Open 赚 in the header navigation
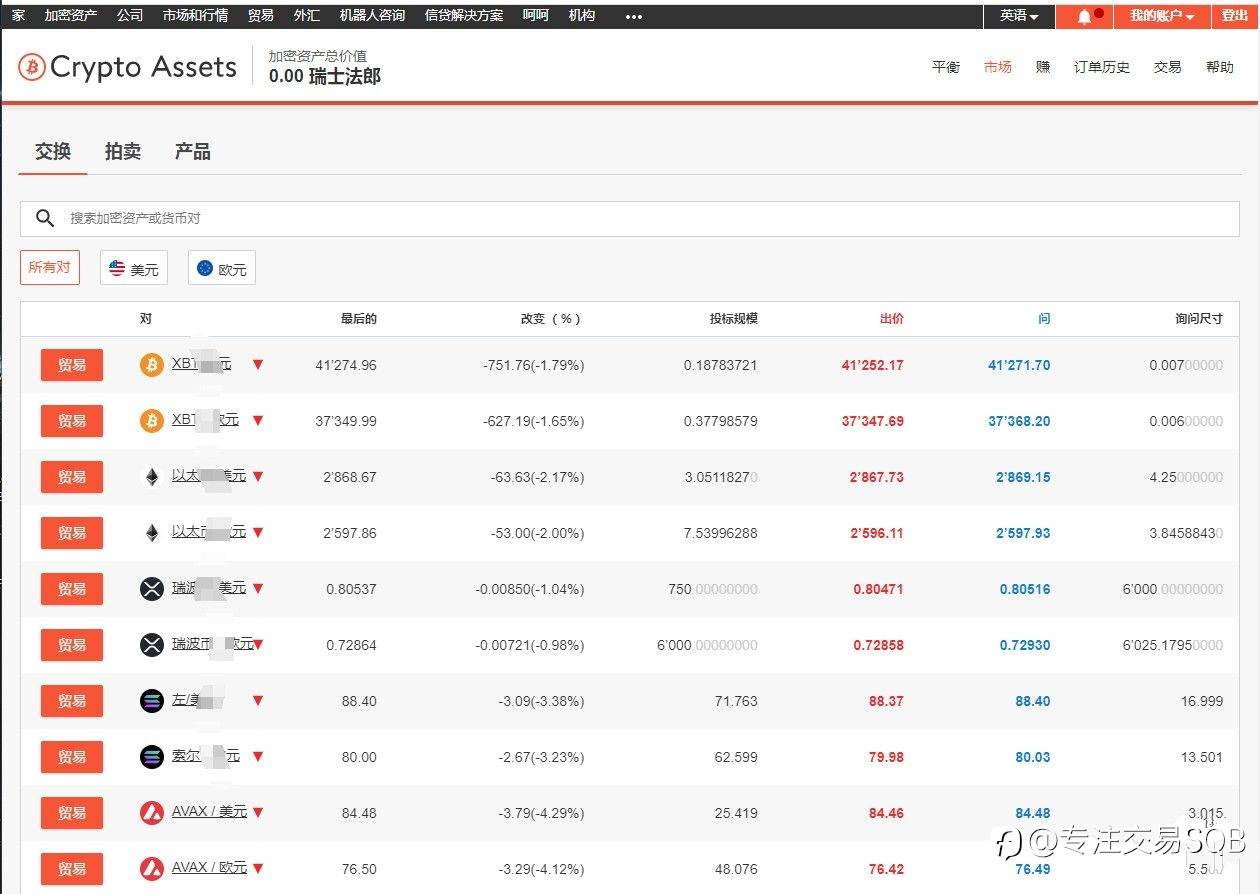Screen dimensions: 1260x894 tap(1043, 67)
